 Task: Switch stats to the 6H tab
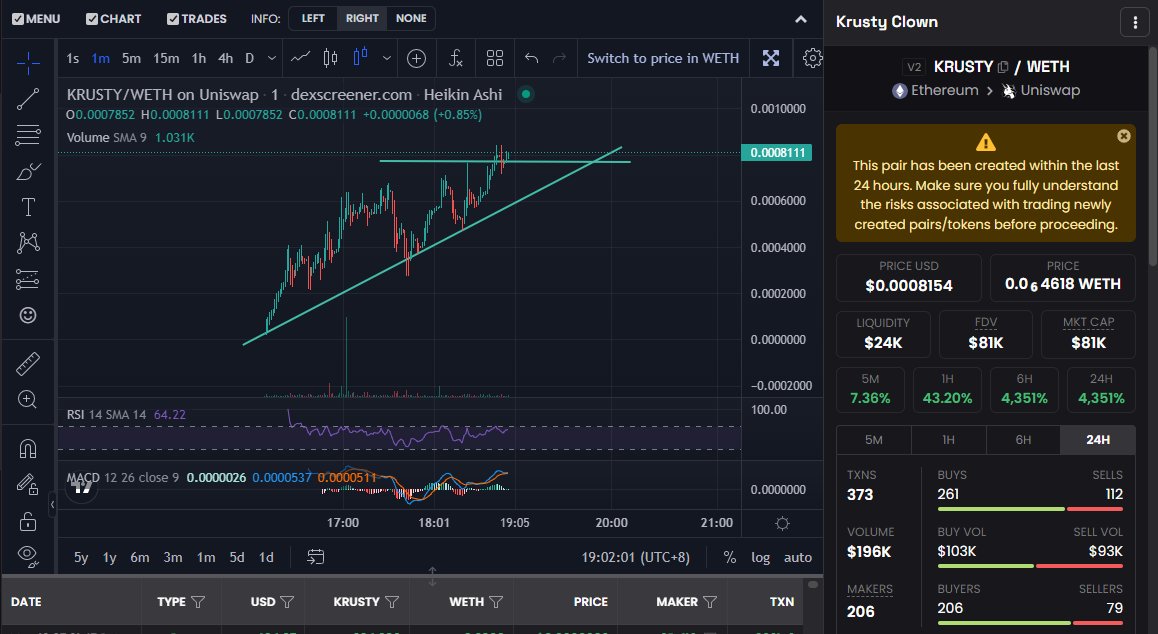pos(1023,440)
